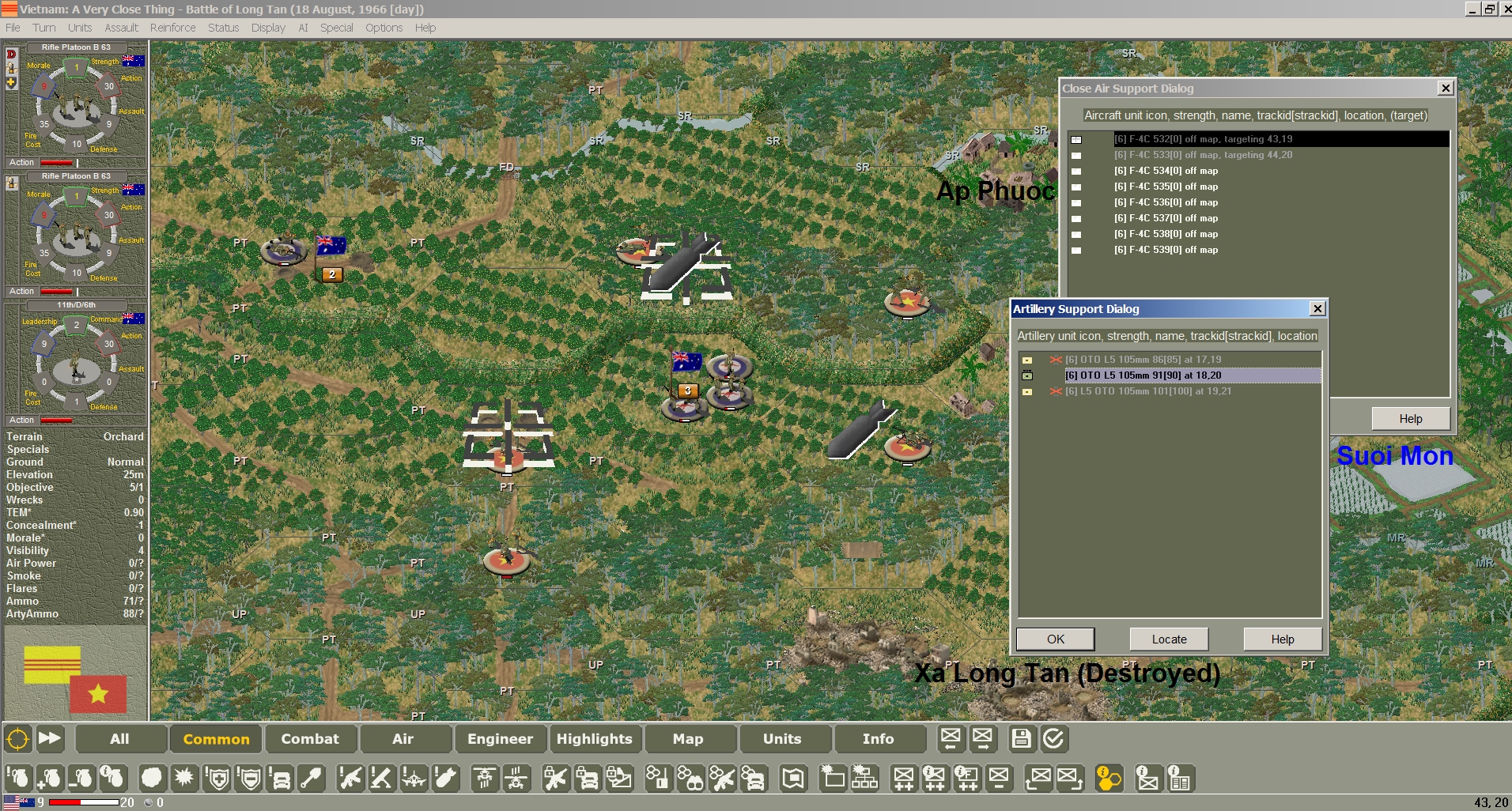Switch to the All toolbar tab
The height and width of the screenshot is (811, 1512).
click(119, 739)
